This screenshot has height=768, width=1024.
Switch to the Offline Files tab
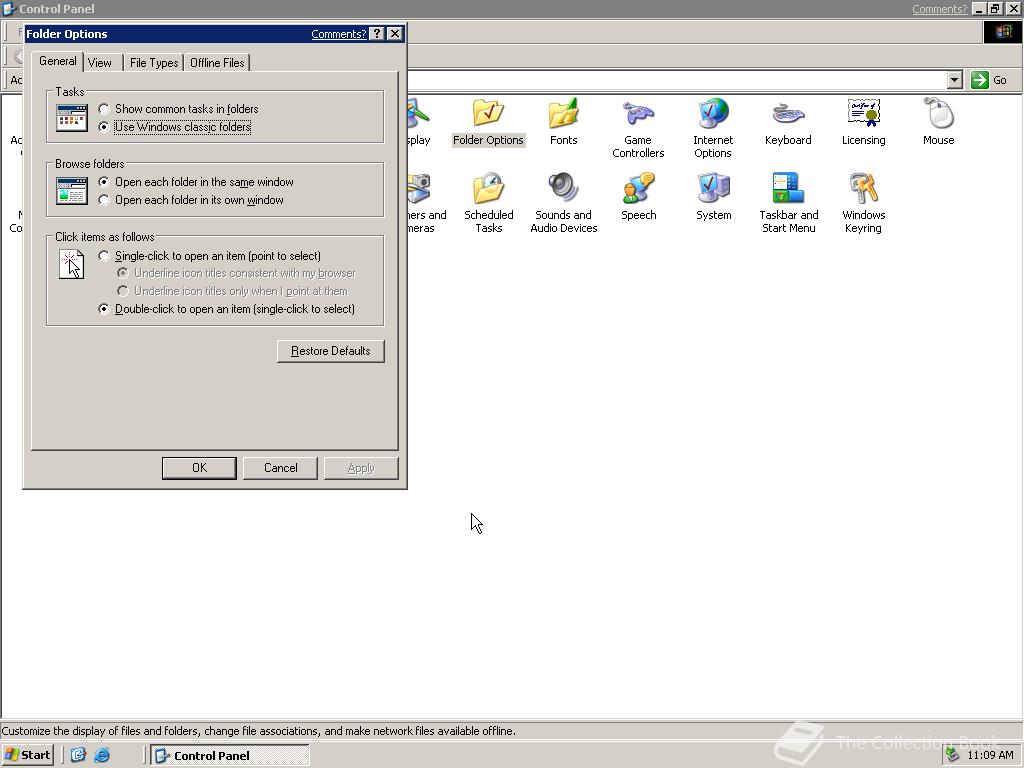[x=217, y=63]
